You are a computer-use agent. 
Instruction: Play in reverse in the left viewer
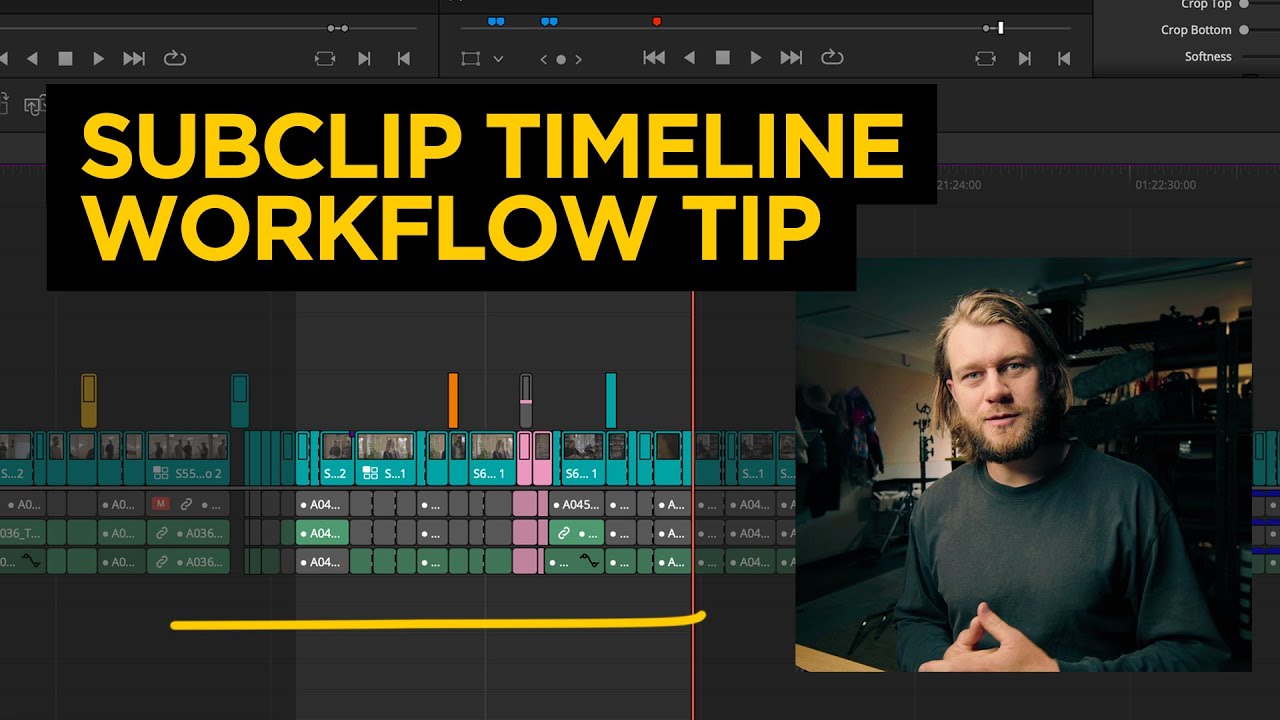[32, 59]
